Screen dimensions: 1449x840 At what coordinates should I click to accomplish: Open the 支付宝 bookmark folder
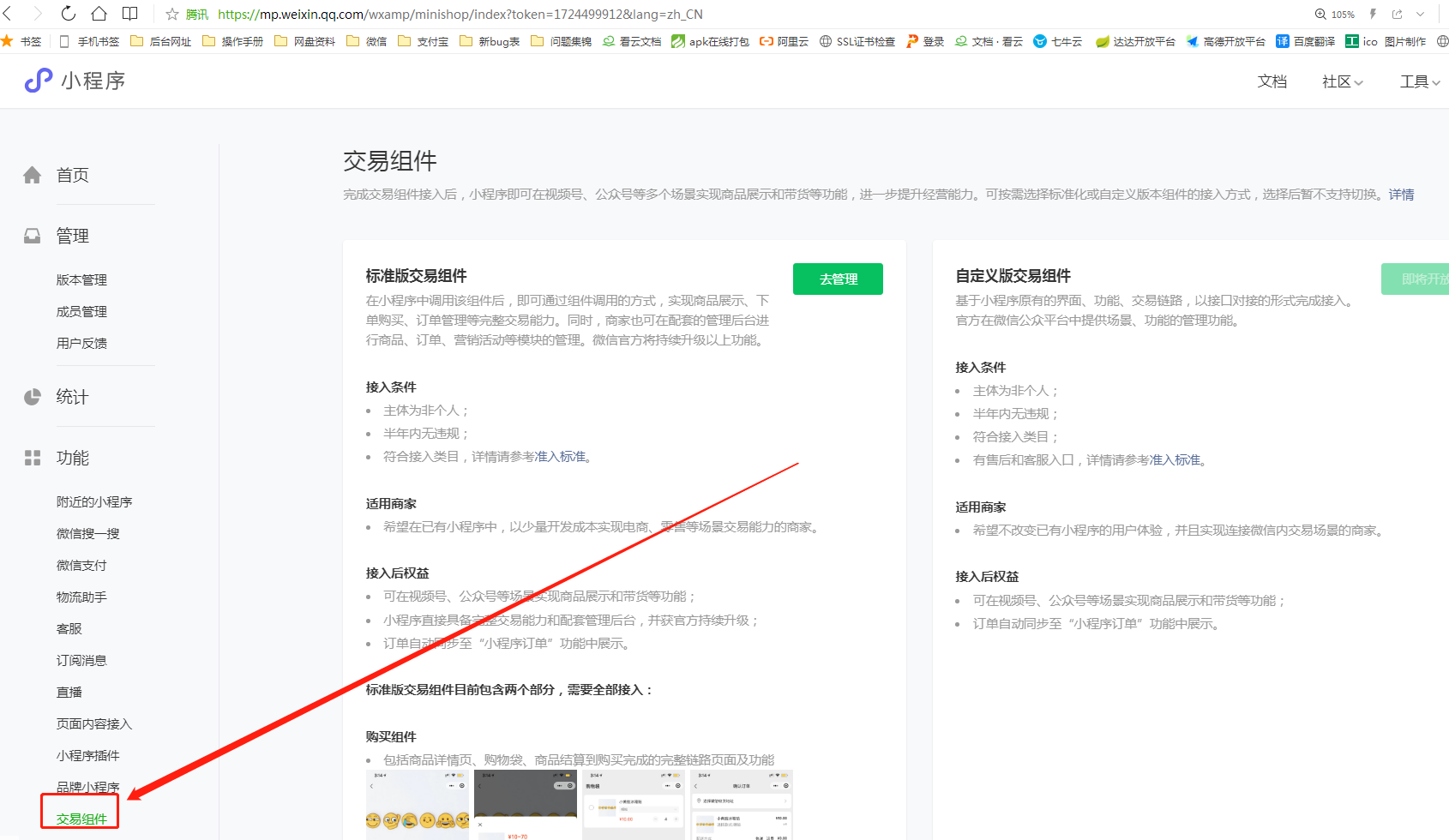click(x=424, y=41)
